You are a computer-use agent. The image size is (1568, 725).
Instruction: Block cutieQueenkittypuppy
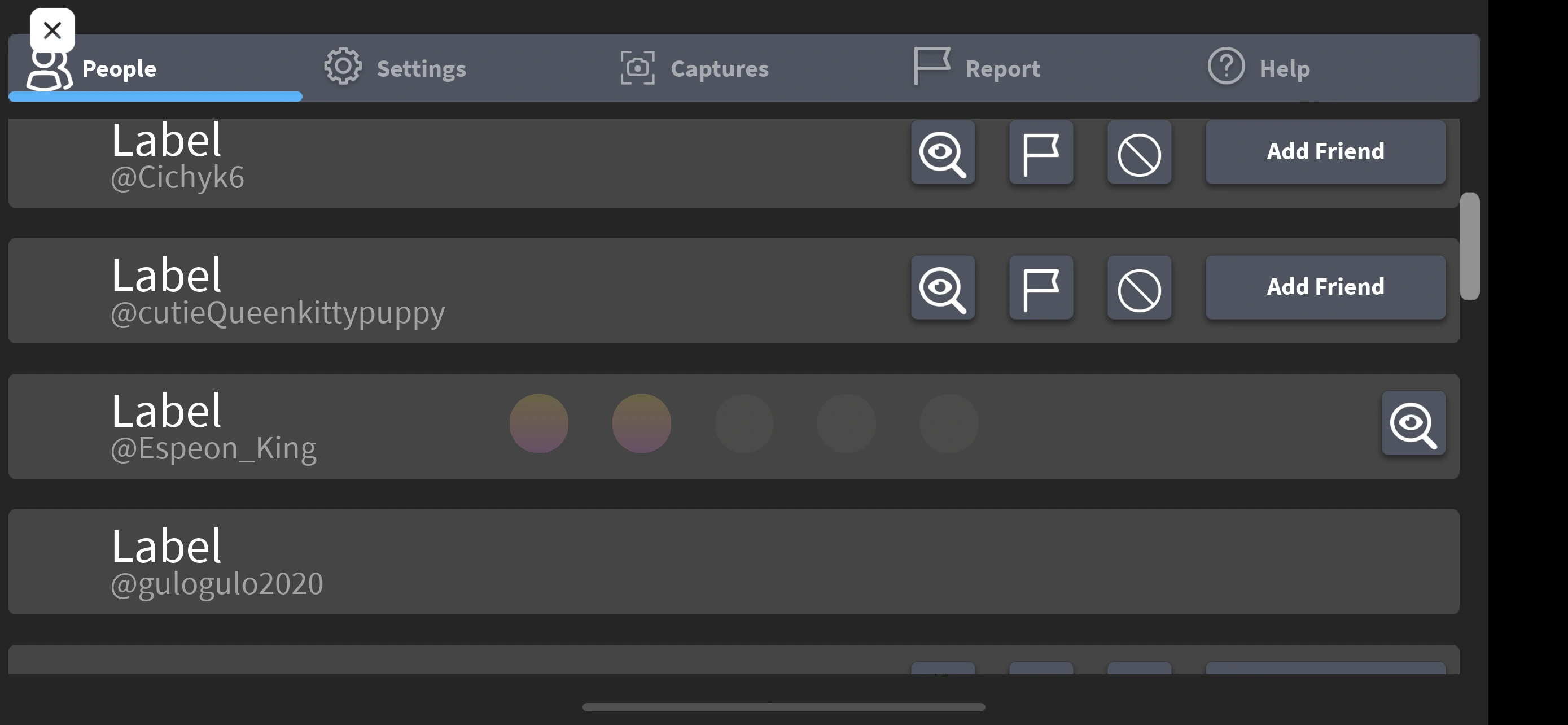[1139, 288]
